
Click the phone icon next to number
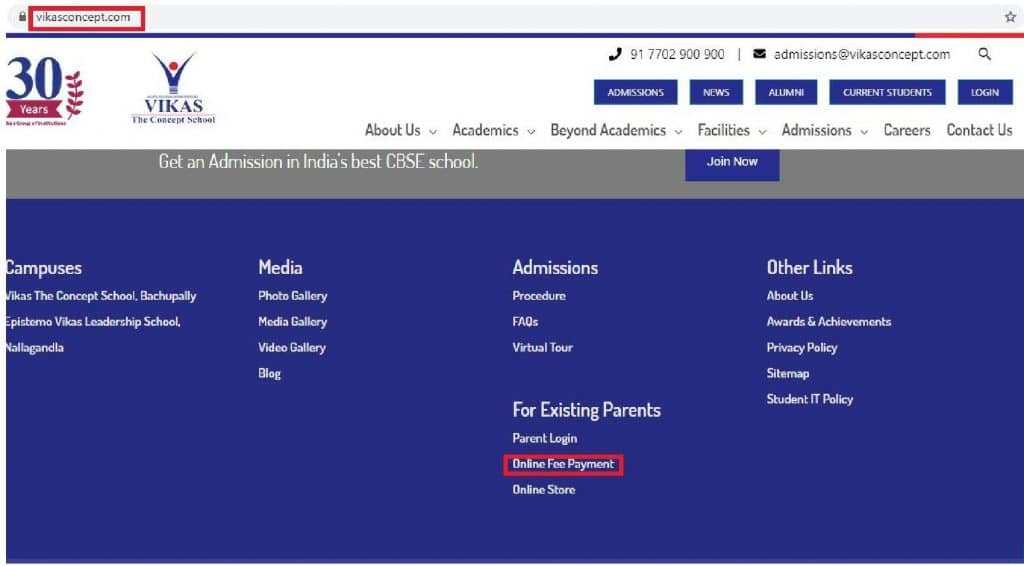[615, 54]
